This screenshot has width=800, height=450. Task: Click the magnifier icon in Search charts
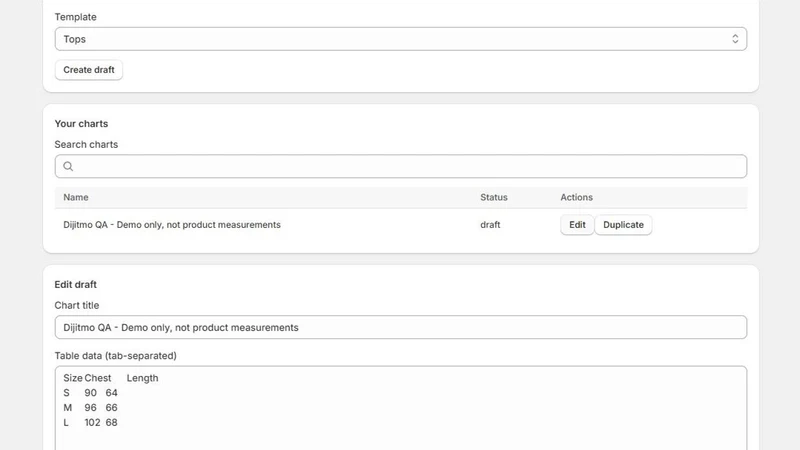point(68,166)
